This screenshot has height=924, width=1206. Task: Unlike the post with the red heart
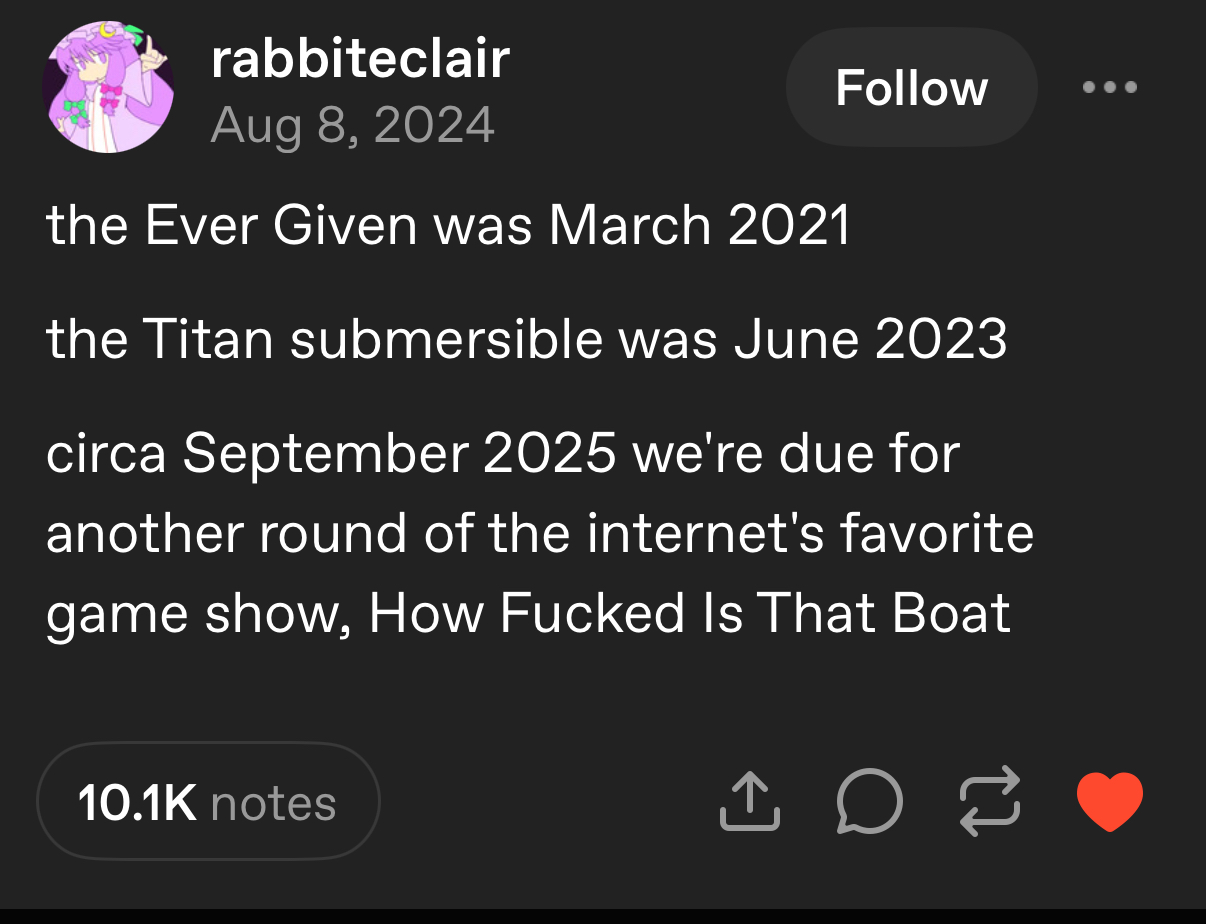click(x=1109, y=801)
